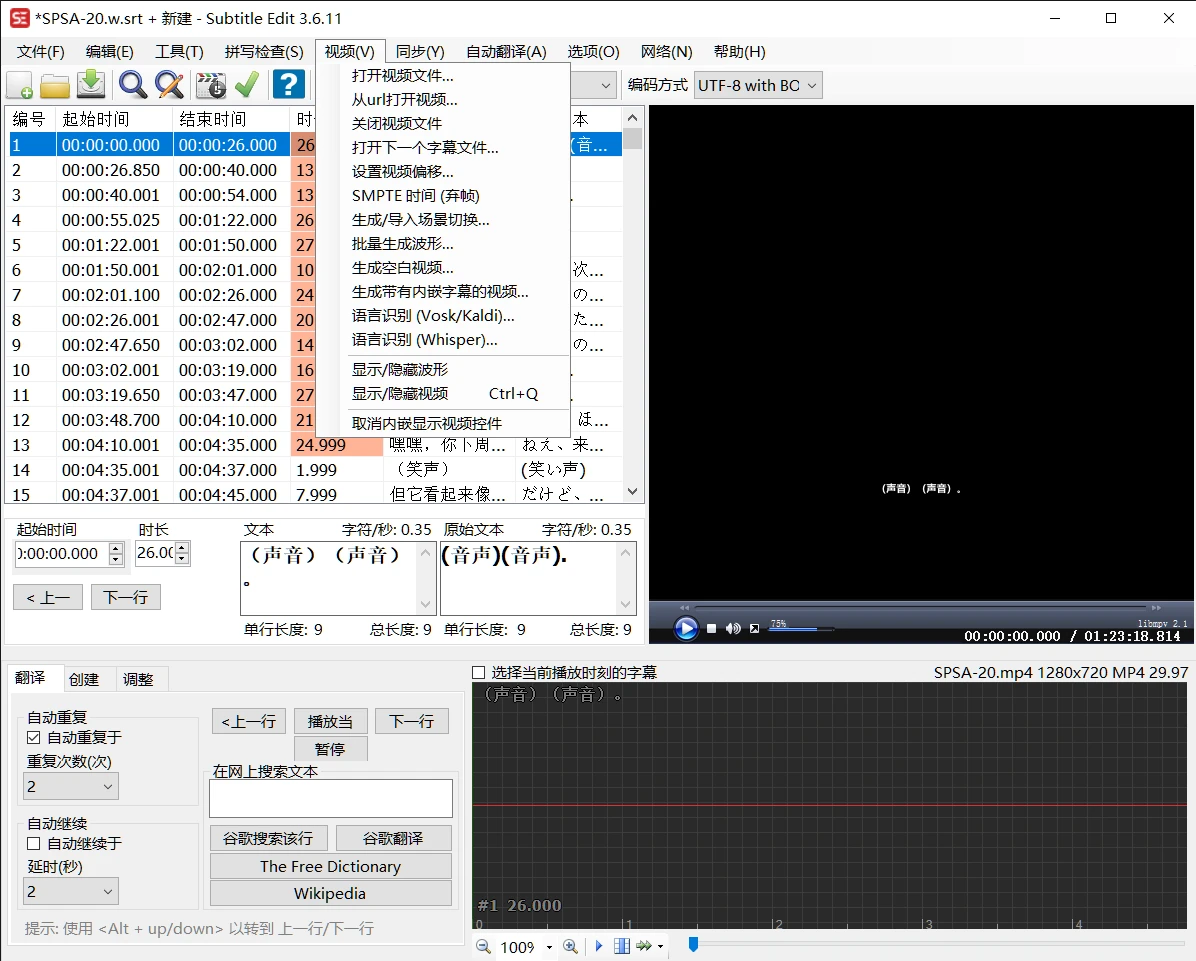Open the Replace magnifier-with-pencil tool
Image resolution: width=1196 pixels, height=961 pixels.
tap(169, 85)
